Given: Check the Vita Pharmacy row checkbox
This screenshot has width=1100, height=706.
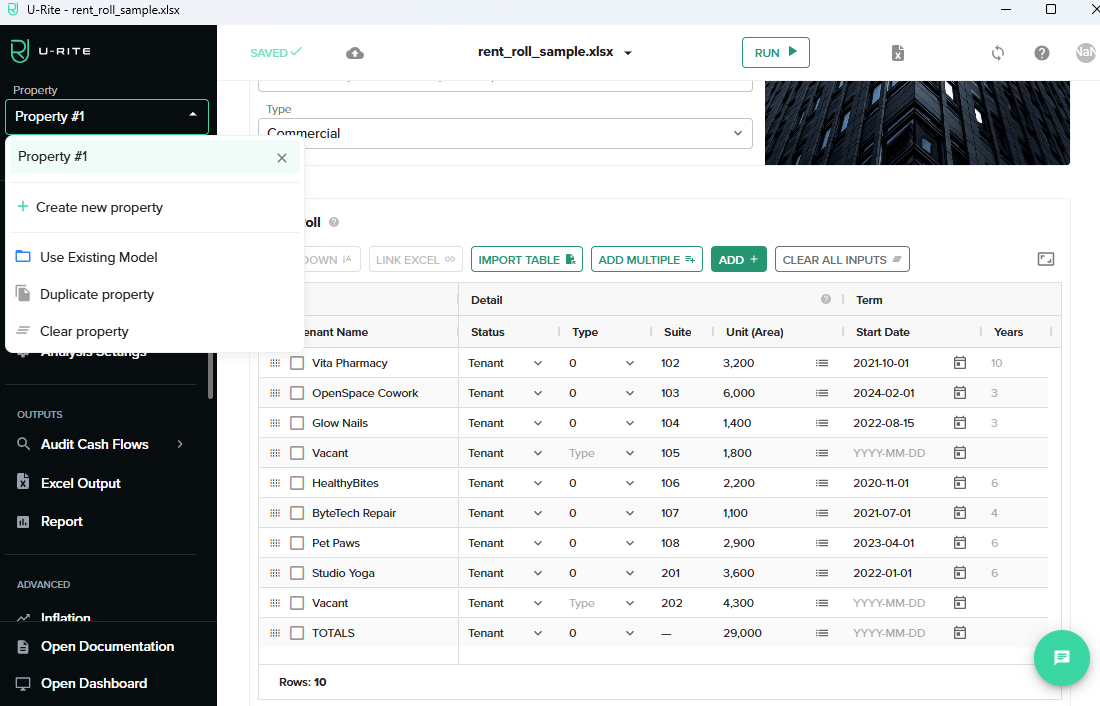Looking at the screenshot, I should 297,363.
